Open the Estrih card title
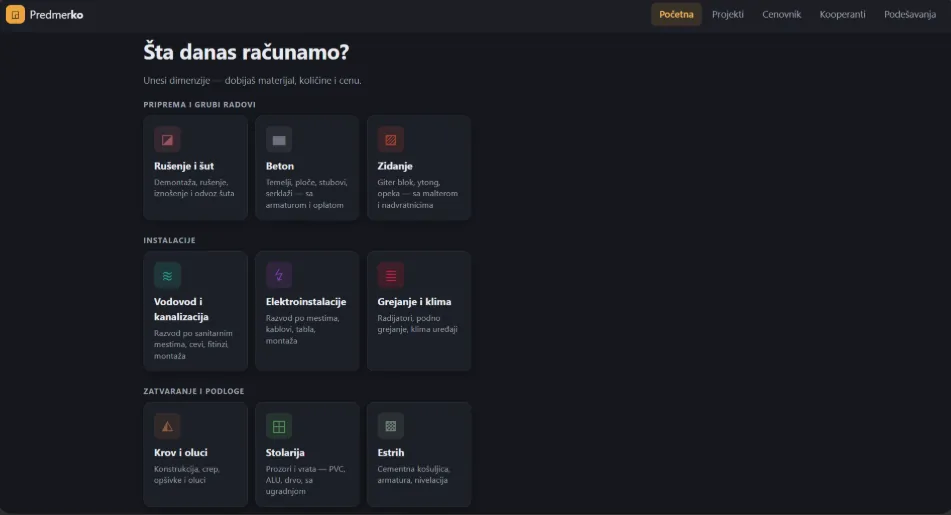Image resolution: width=951 pixels, height=515 pixels. 391,453
